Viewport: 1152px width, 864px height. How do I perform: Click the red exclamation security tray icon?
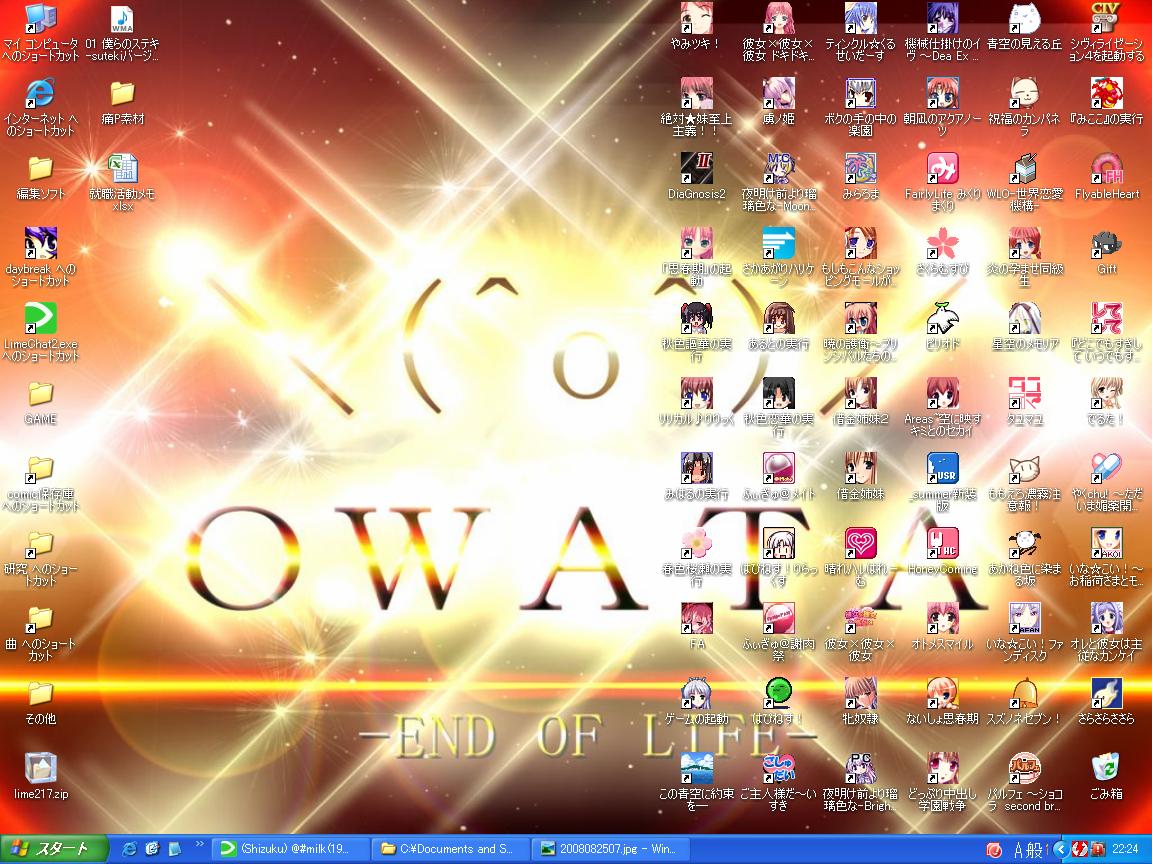pyautogui.click(x=1098, y=849)
